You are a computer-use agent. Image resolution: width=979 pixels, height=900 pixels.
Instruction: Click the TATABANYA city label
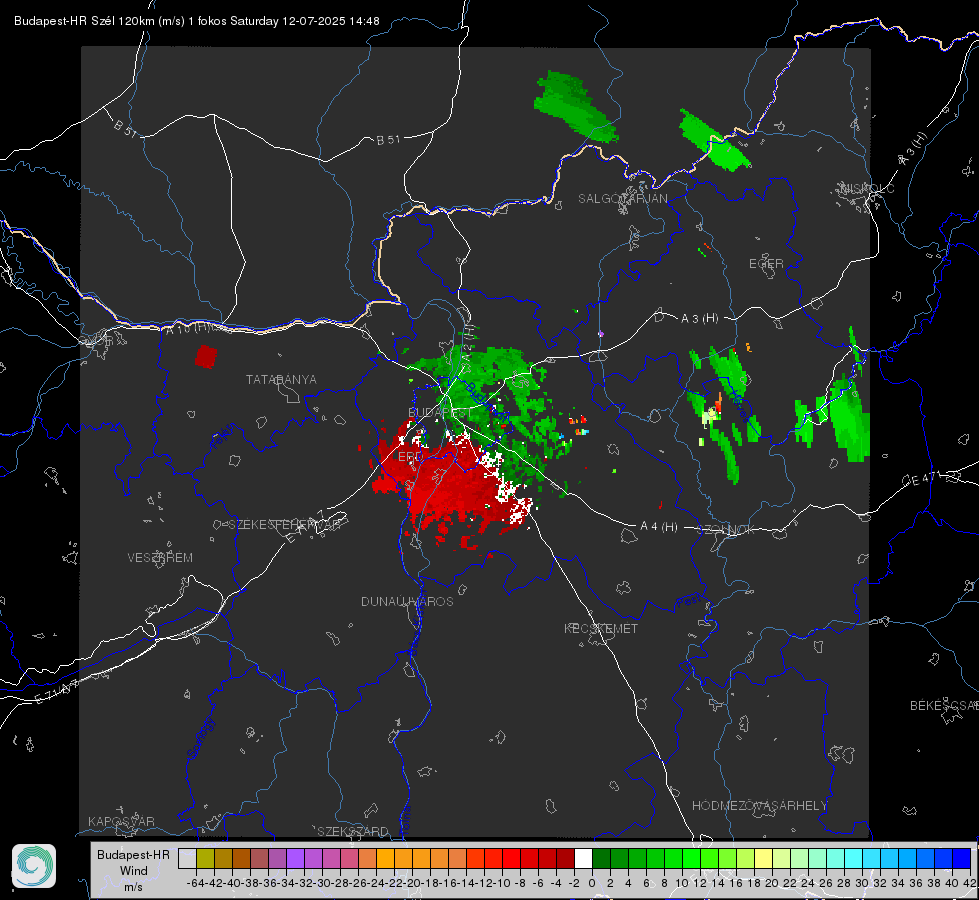coord(281,380)
